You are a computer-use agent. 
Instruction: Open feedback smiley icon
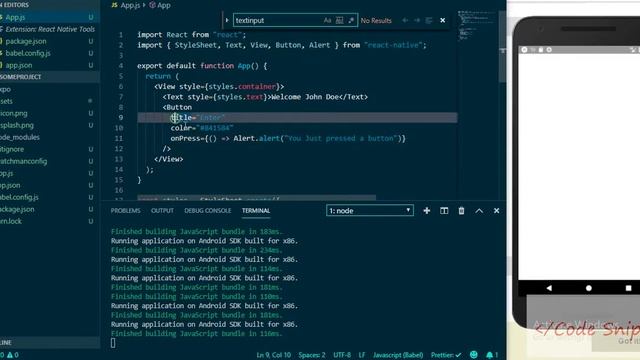tap(473, 355)
